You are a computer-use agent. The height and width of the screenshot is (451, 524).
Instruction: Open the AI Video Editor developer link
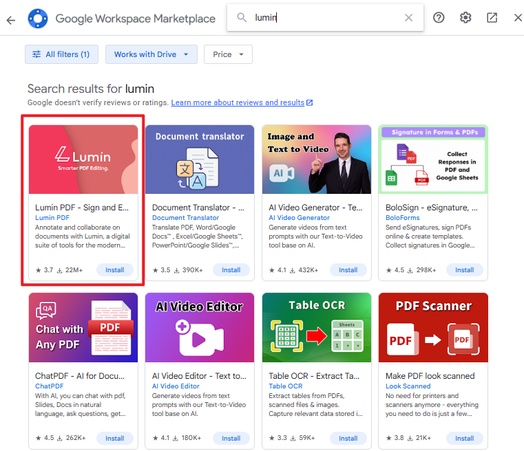[175, 386]
